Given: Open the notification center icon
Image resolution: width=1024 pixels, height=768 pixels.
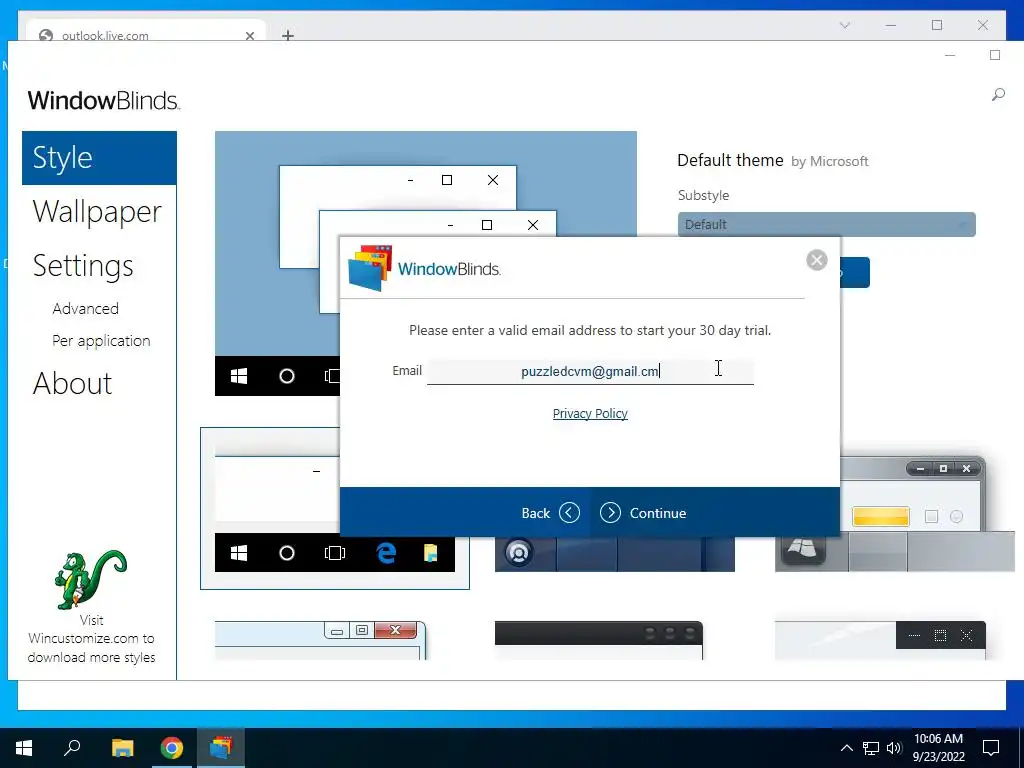Looking at the screenshot, I should pyautogui.click(x=991, y=748).
